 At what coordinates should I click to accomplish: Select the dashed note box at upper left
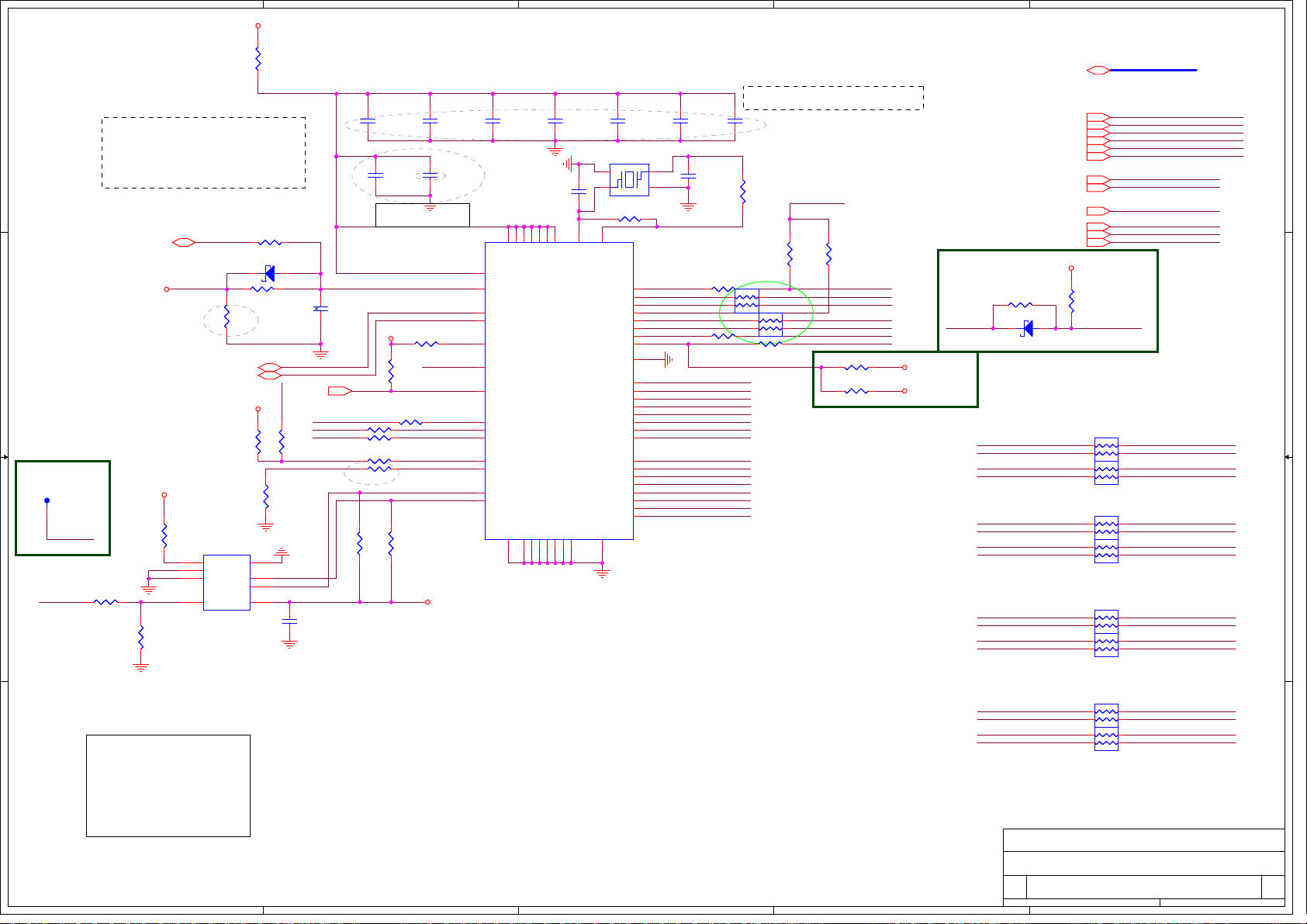[x=203, y=153]
